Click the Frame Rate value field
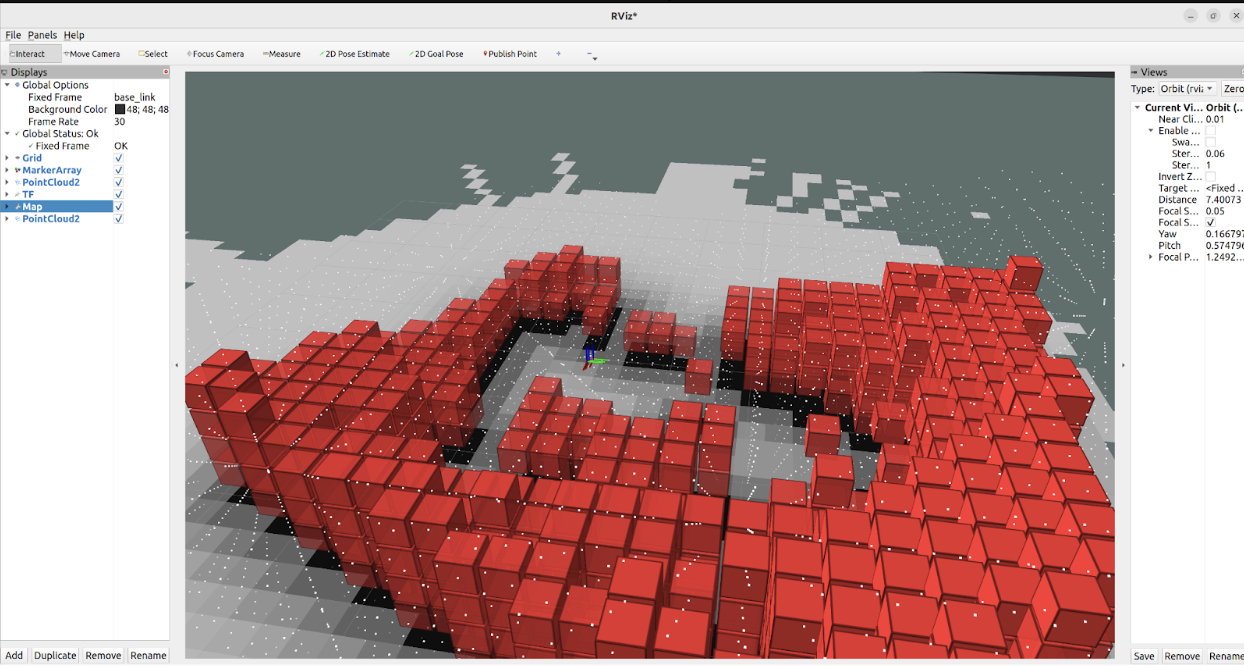The height and width of the screenshot is (666, 1244). coord(140,122)
